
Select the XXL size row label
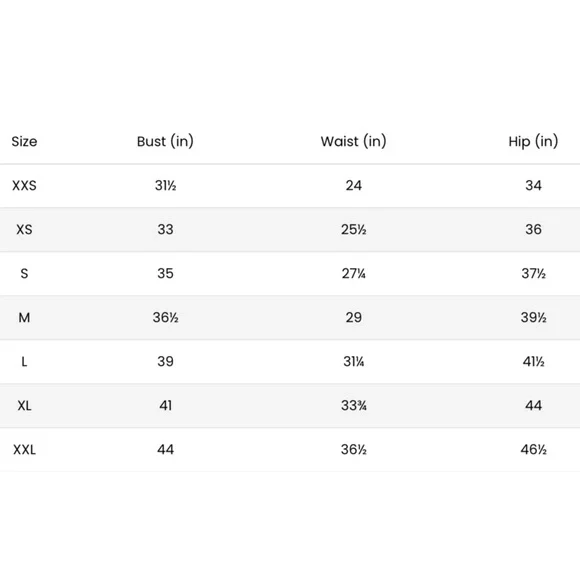(x=24, y=450)
